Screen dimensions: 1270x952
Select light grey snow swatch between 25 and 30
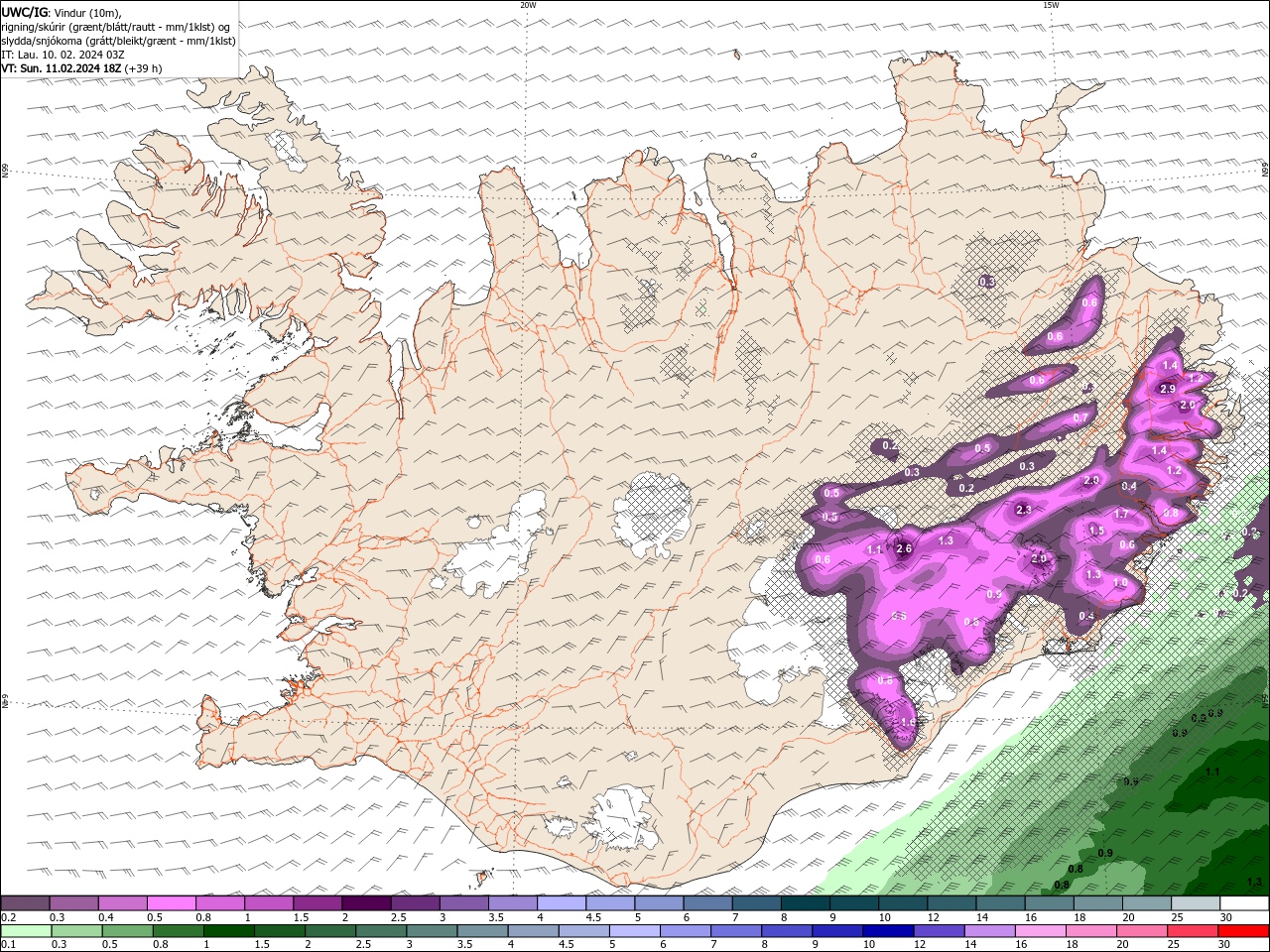pos(1195,903)
